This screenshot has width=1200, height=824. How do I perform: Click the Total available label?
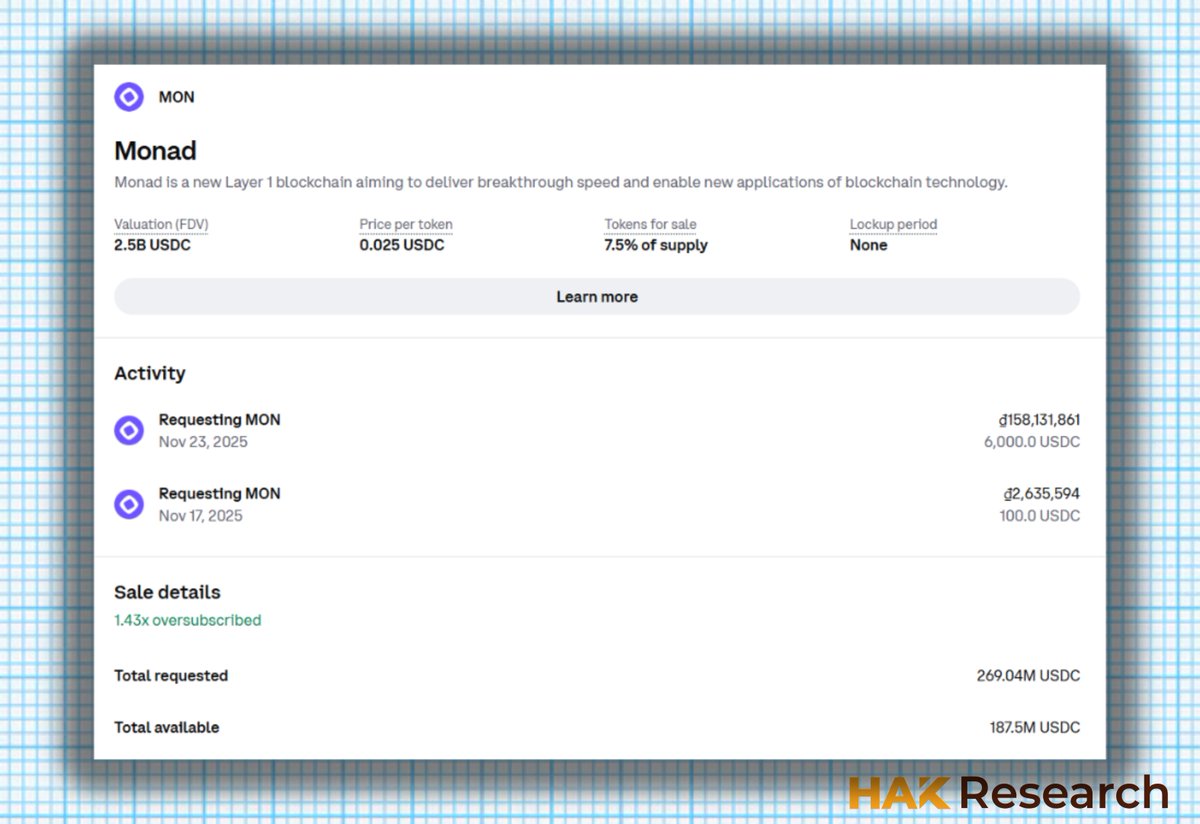(167, 728)
